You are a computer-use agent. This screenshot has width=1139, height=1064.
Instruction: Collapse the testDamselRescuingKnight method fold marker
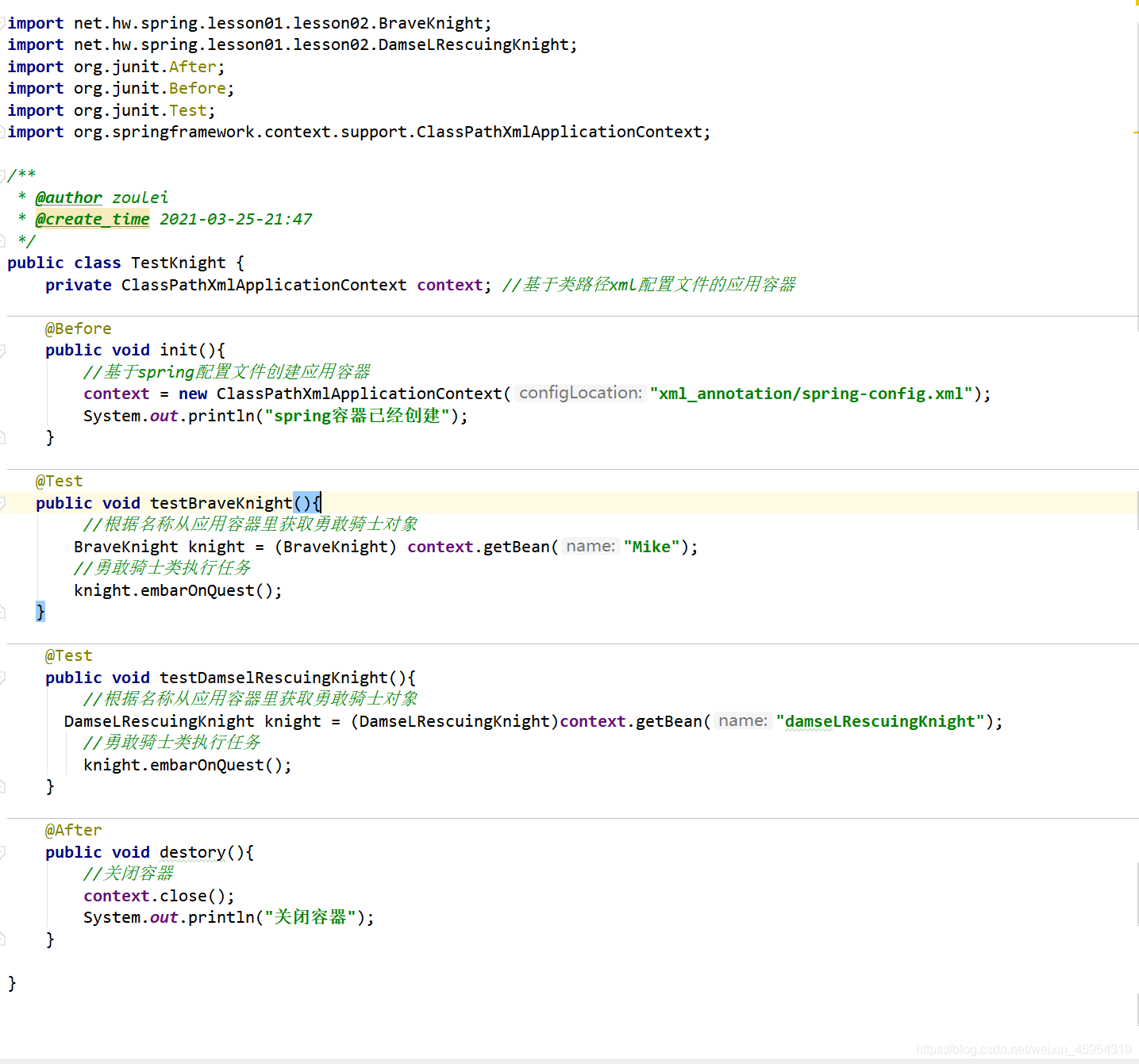pos(2,678)
